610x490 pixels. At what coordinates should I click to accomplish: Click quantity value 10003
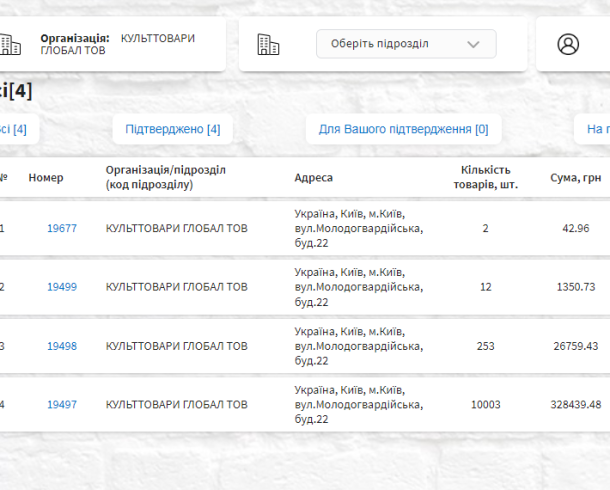click(x=486, y=405)
